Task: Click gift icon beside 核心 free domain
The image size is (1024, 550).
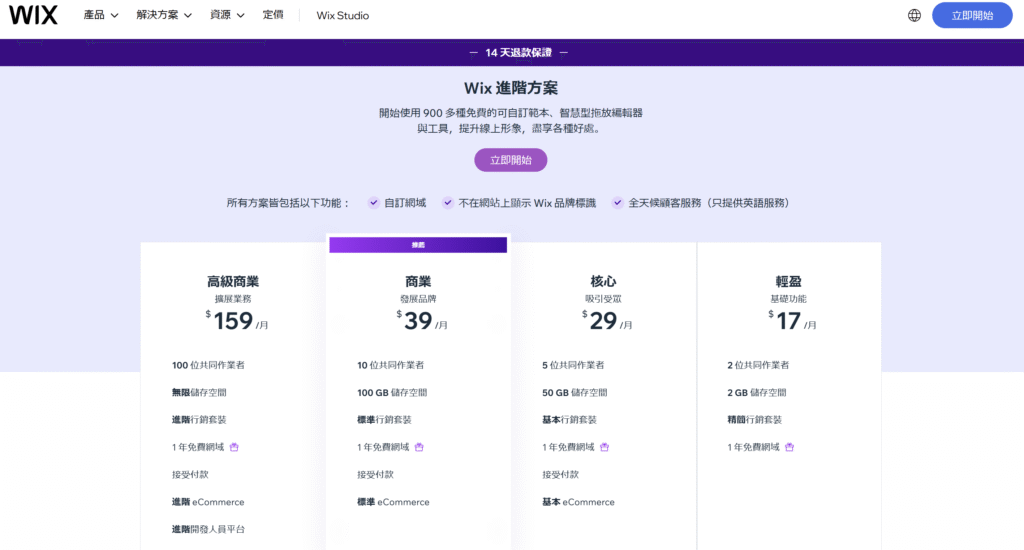Action: click(604, 447)
